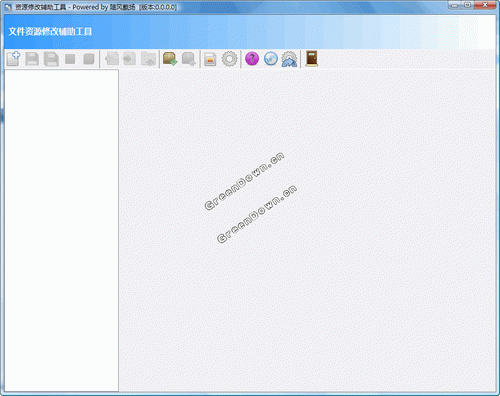Exit using the brown door icon
The height and width of the screenshot is (396, 500).
(x=312, y=59)
